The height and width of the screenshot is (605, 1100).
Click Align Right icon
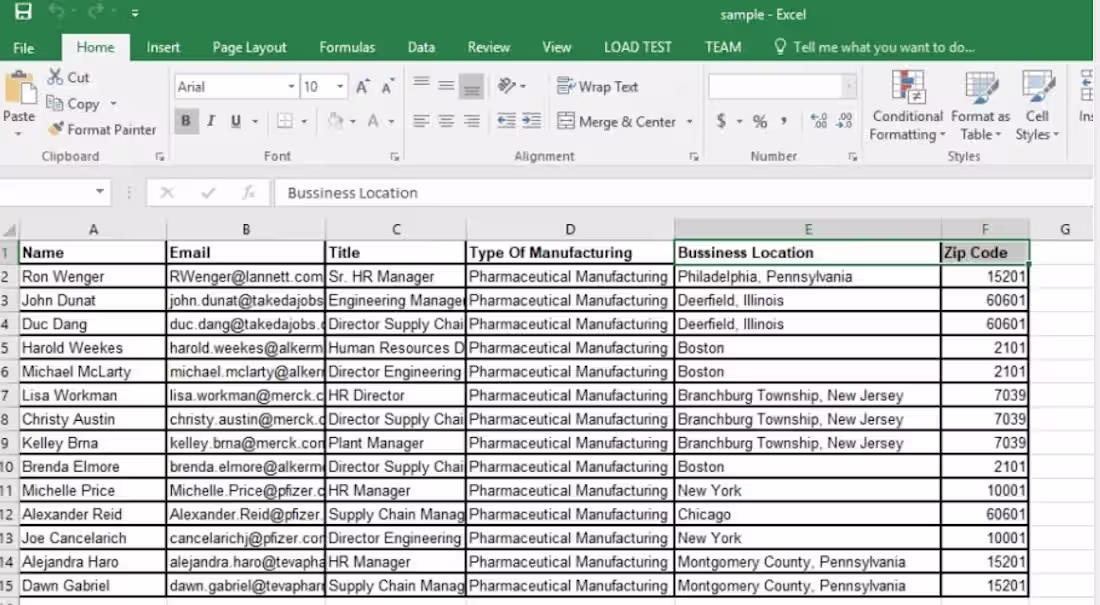[471, 121]
